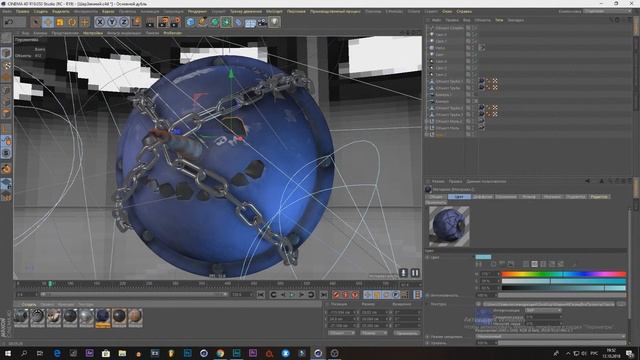Adjust the value brightness slider
640x360 pixels.
[564, 288]
